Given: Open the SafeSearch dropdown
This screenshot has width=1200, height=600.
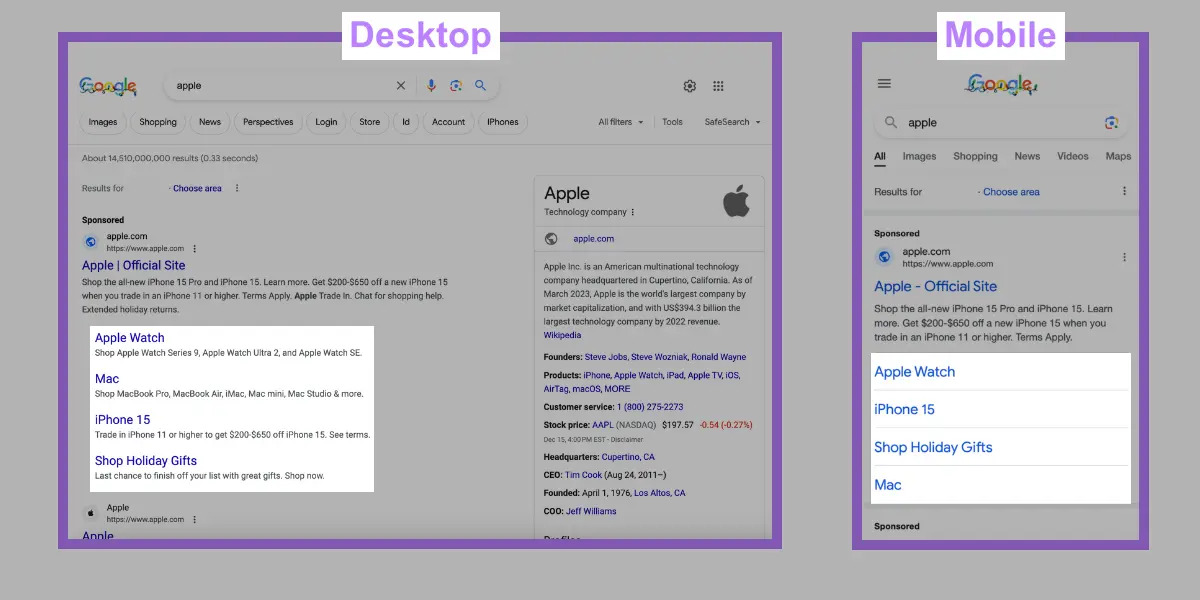Looking at the screenshot, I should tap(732, 121).
